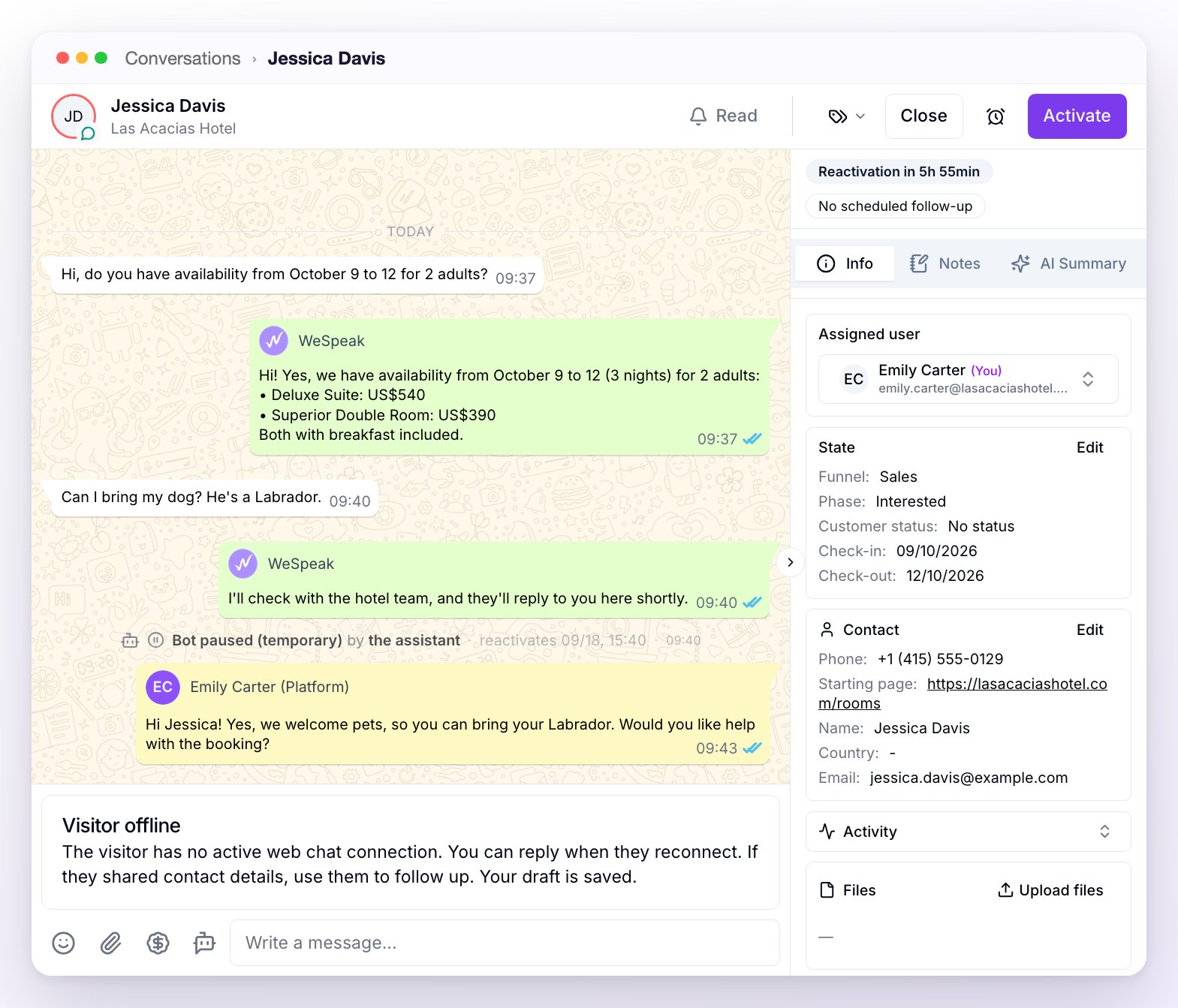Image resolution: width=1178 pixels, height=1008 pixels.
Task: Click the JD contact avatar
Action: [x=74, y=116]
